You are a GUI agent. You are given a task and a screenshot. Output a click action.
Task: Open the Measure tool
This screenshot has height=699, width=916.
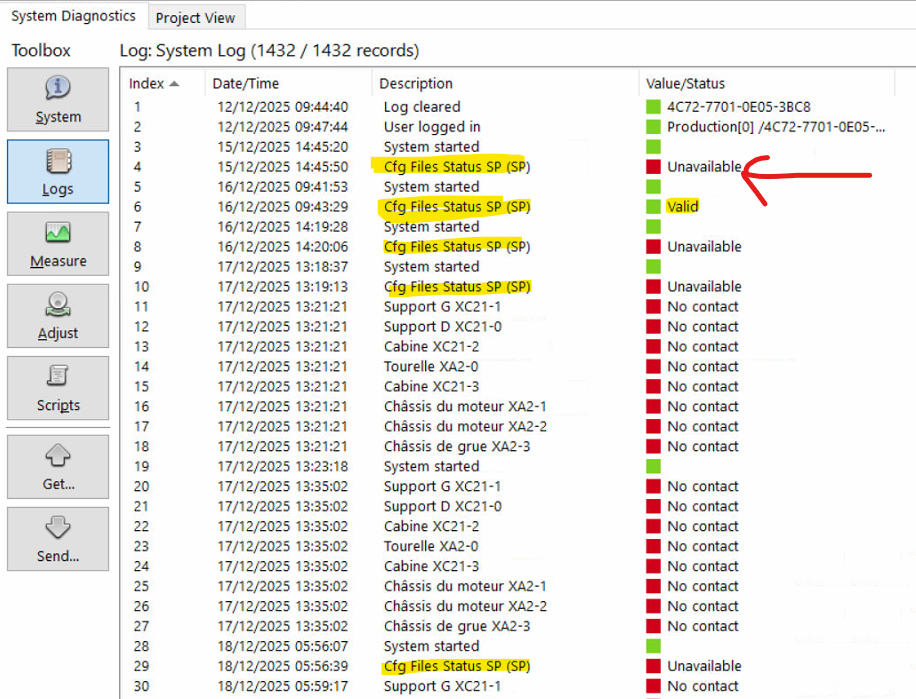click(58, 244)
